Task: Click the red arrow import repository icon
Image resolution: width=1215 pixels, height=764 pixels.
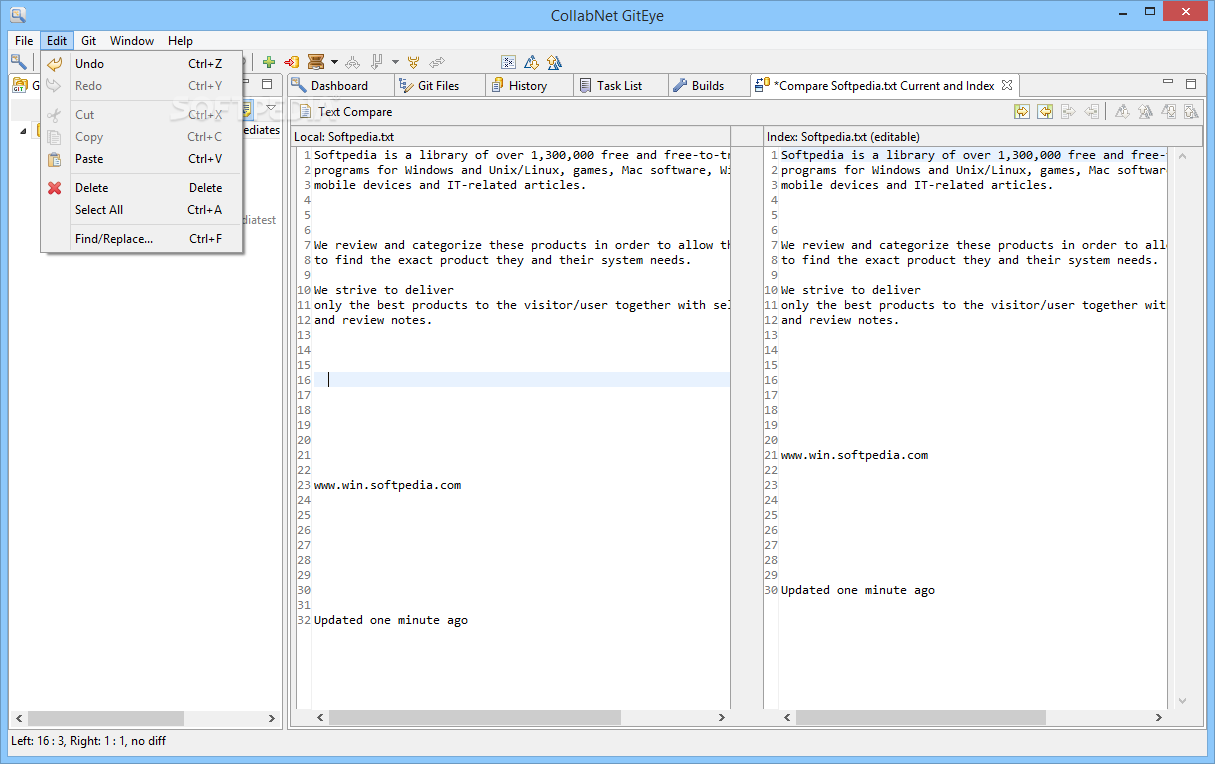Action: point(292,62)
